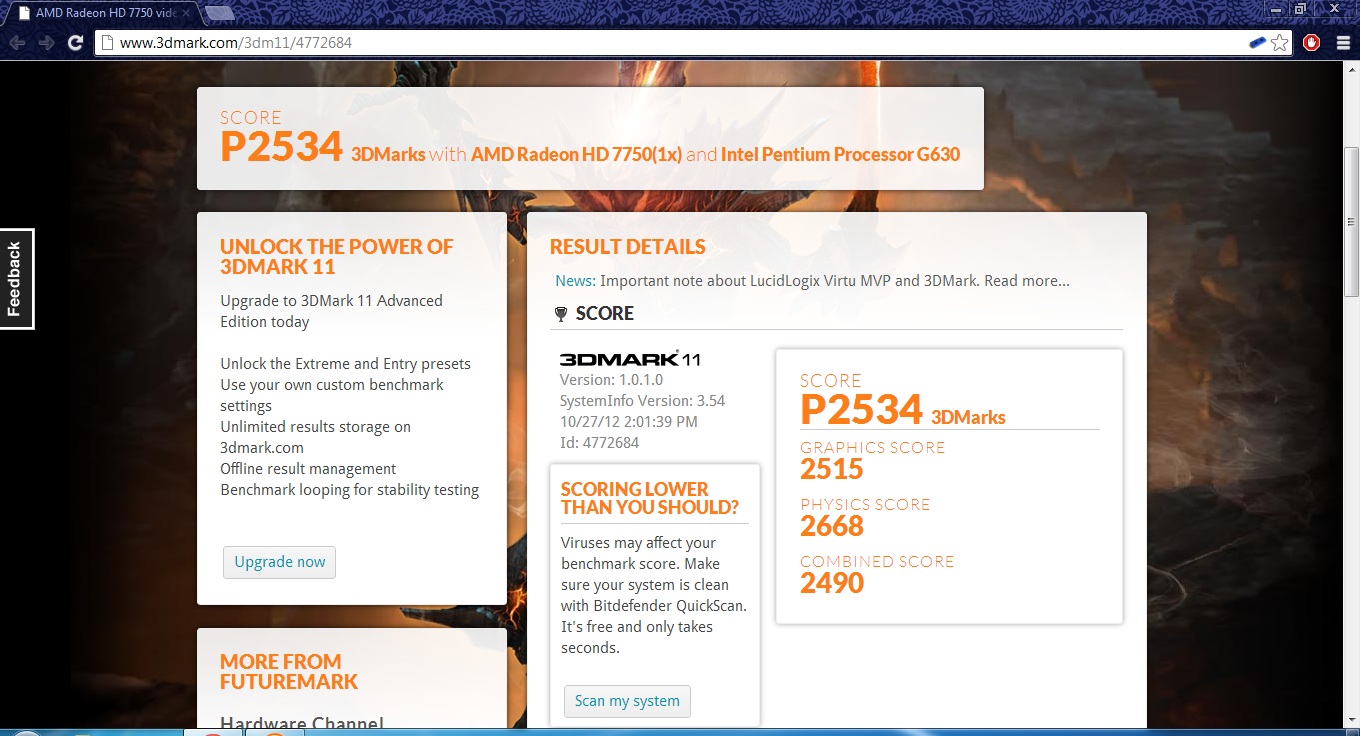1360x736 pixels.
Task: Open the Chrome menu hamburger icon
Action: coord(1341,42)
